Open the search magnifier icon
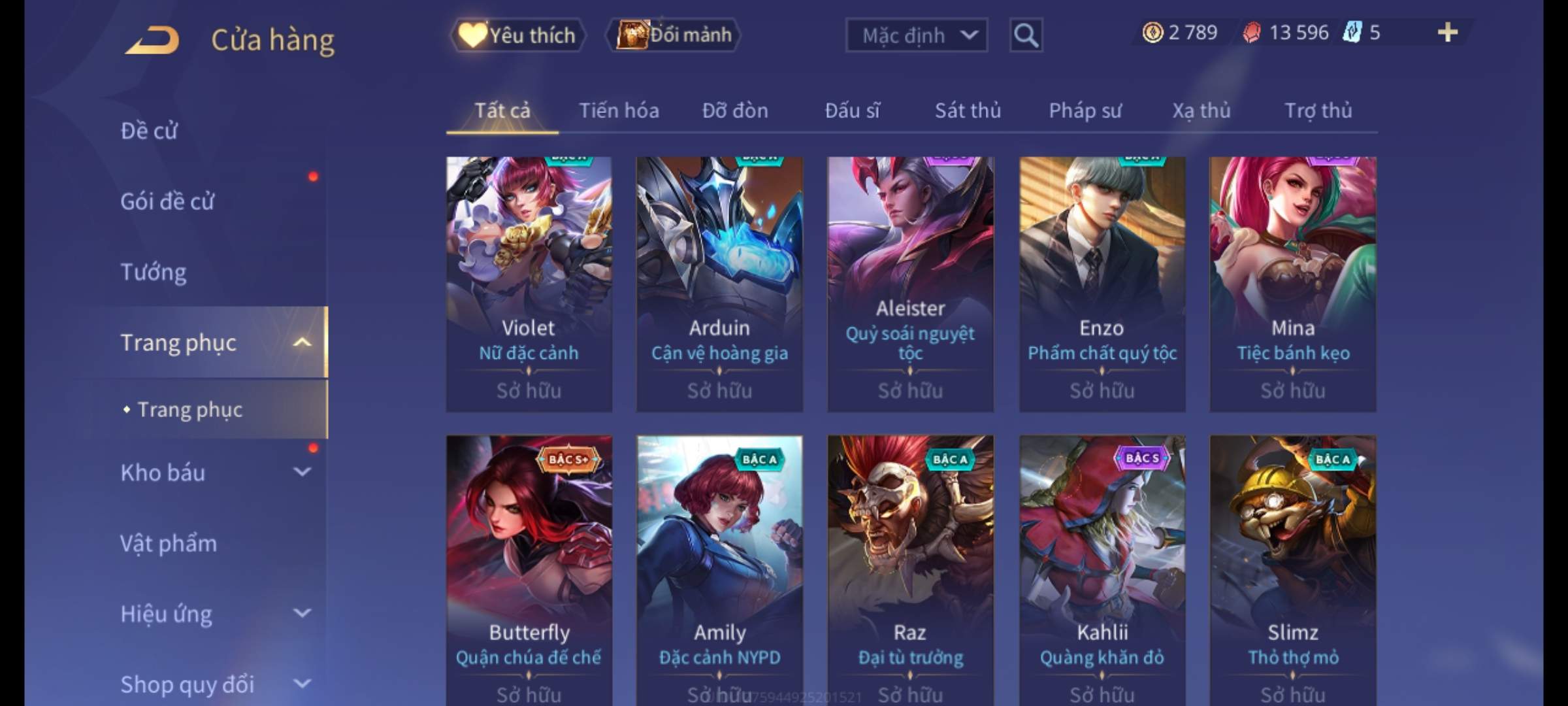This screenshot has width=1568, height=706. [x=1026, y=35]
